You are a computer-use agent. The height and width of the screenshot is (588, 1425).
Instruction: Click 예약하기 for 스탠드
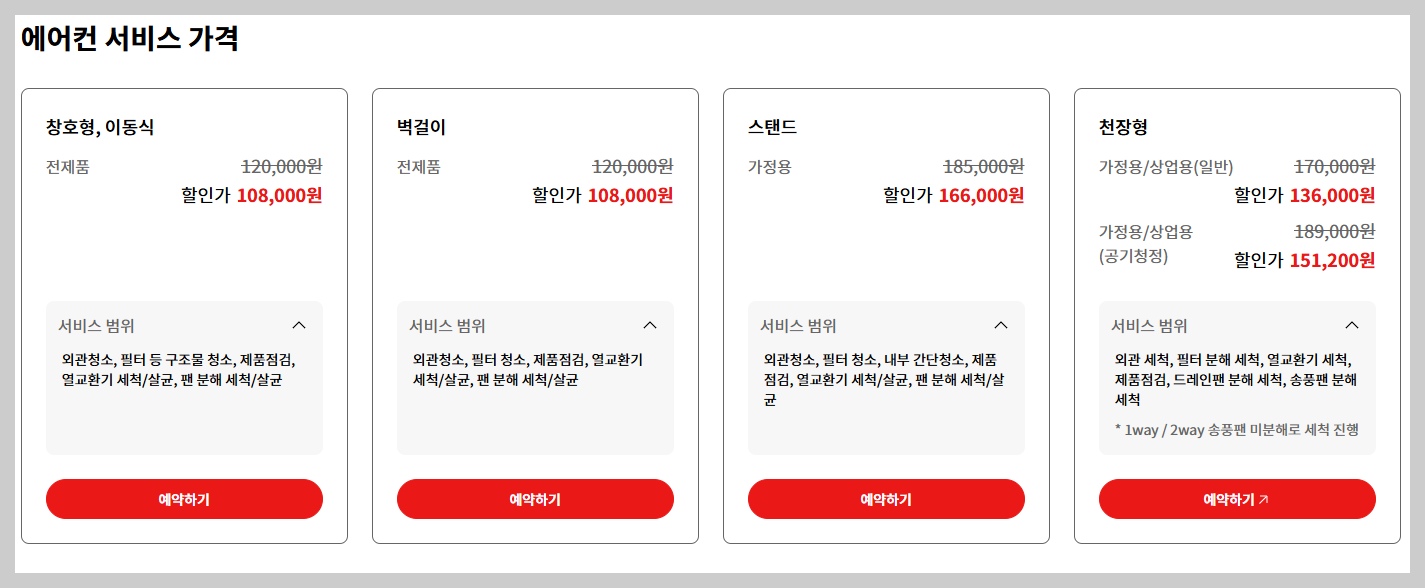click(x=886, y=497)
